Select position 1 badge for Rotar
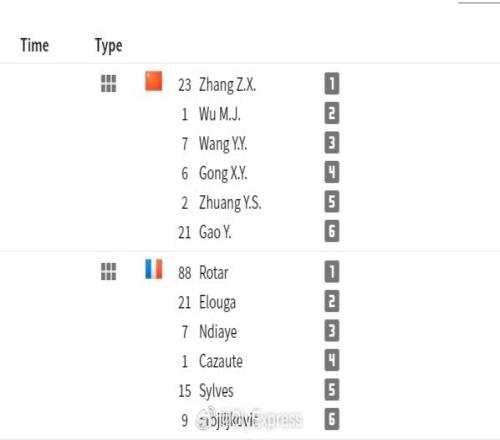The width and height of the screenshot is (500, 440). [x=332, y=272]
